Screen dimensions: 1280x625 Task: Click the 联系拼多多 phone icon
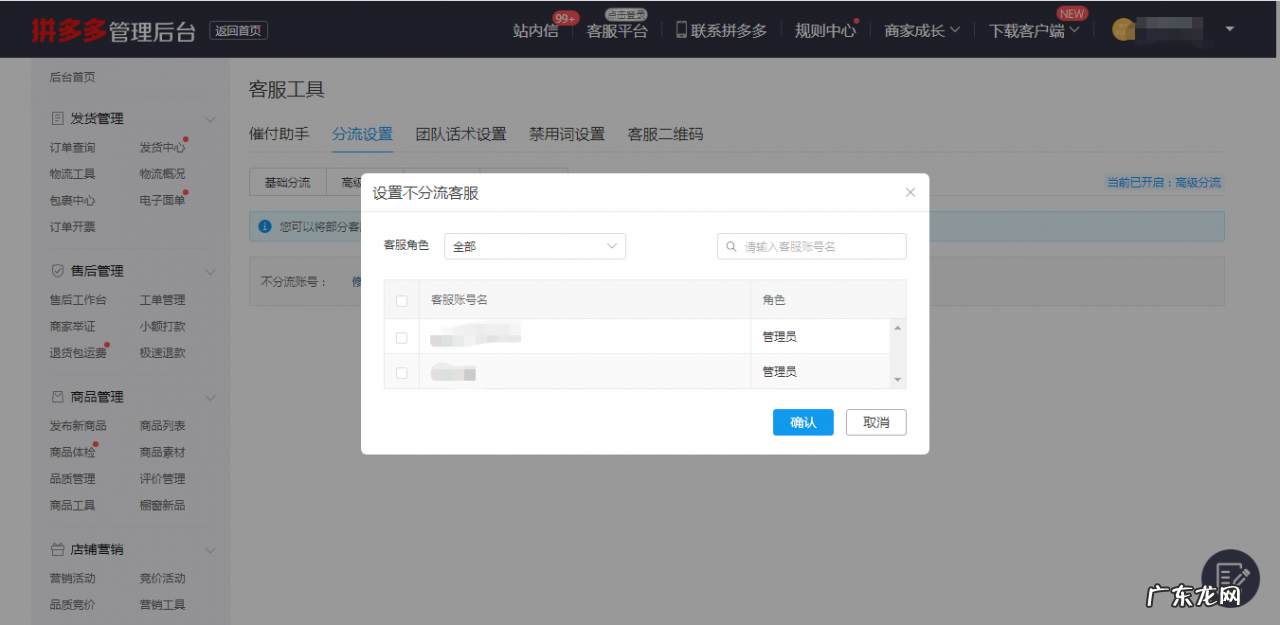[683, 29]
